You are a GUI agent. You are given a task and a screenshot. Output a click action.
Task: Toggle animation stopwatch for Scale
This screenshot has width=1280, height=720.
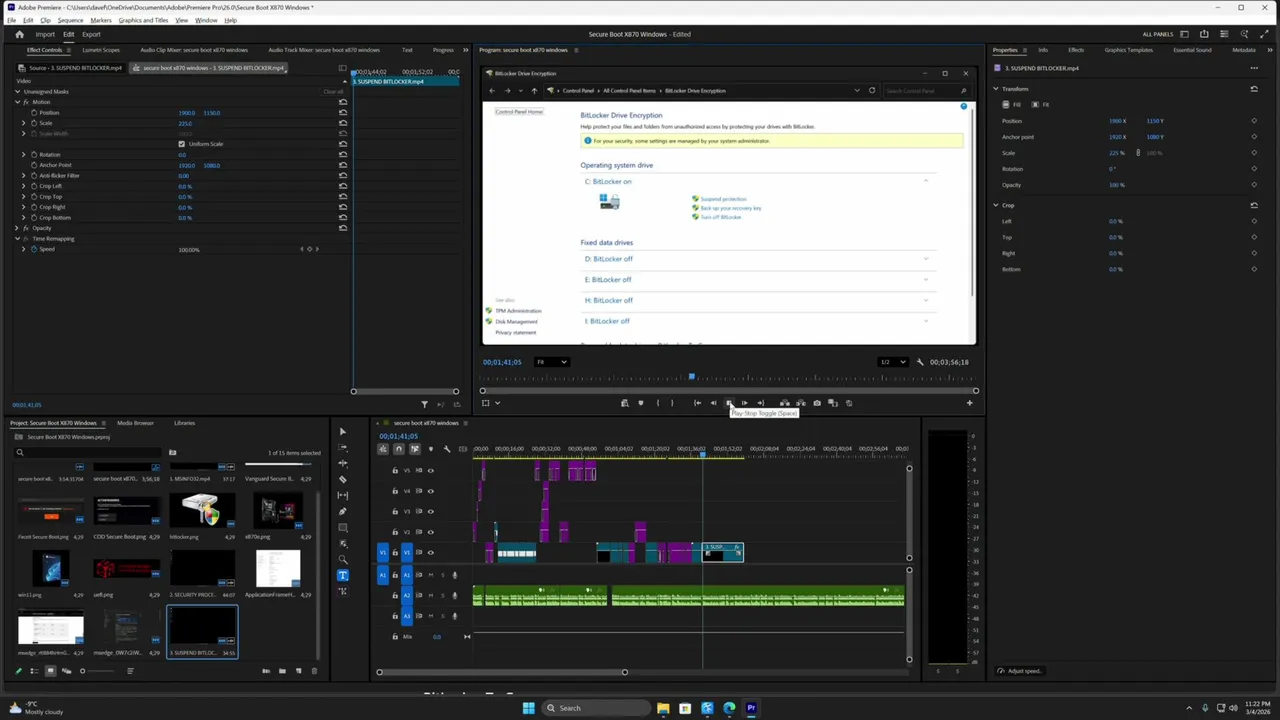click(x=34, y=123)
